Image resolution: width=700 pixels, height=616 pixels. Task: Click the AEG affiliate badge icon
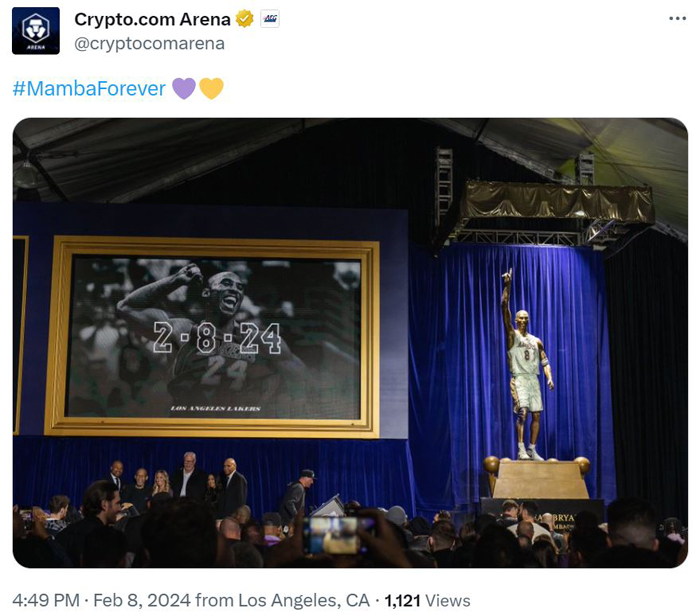click(270, 19)
